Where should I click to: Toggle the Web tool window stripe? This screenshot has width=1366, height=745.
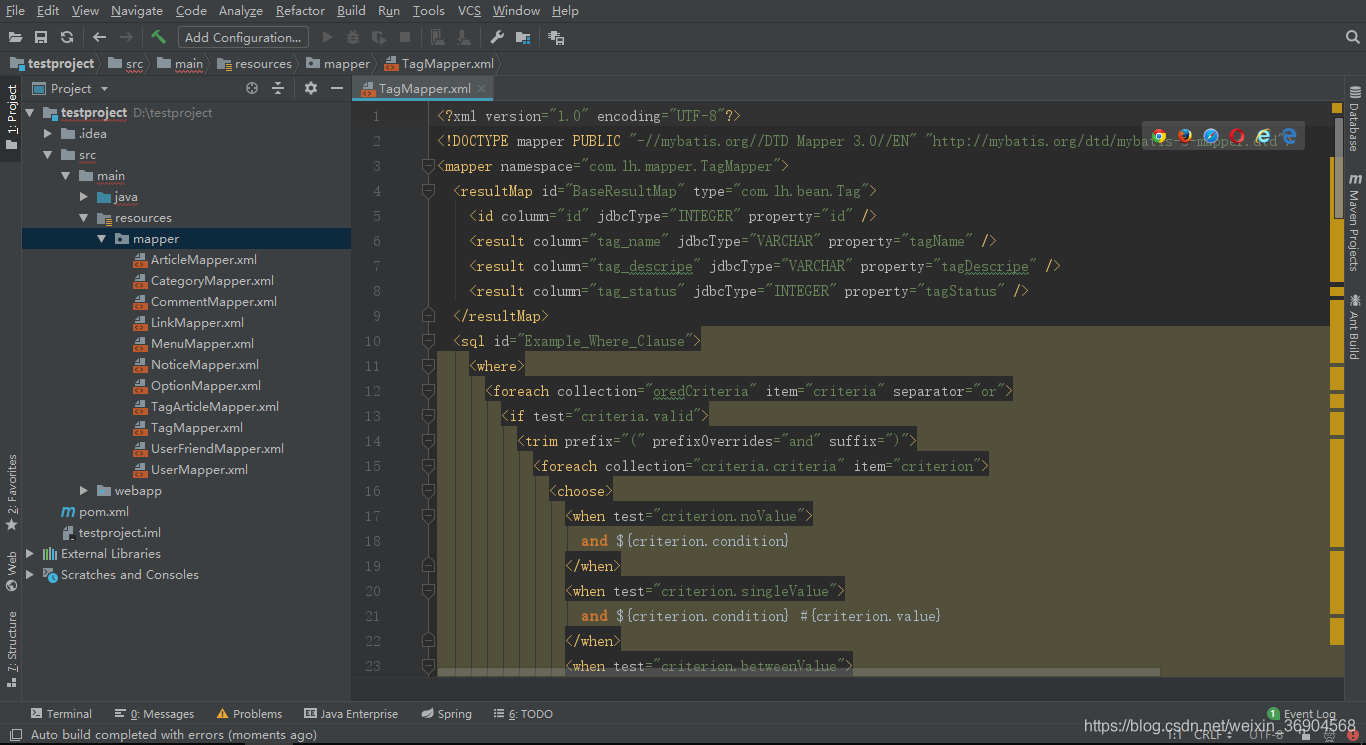[x=11, y=571]
